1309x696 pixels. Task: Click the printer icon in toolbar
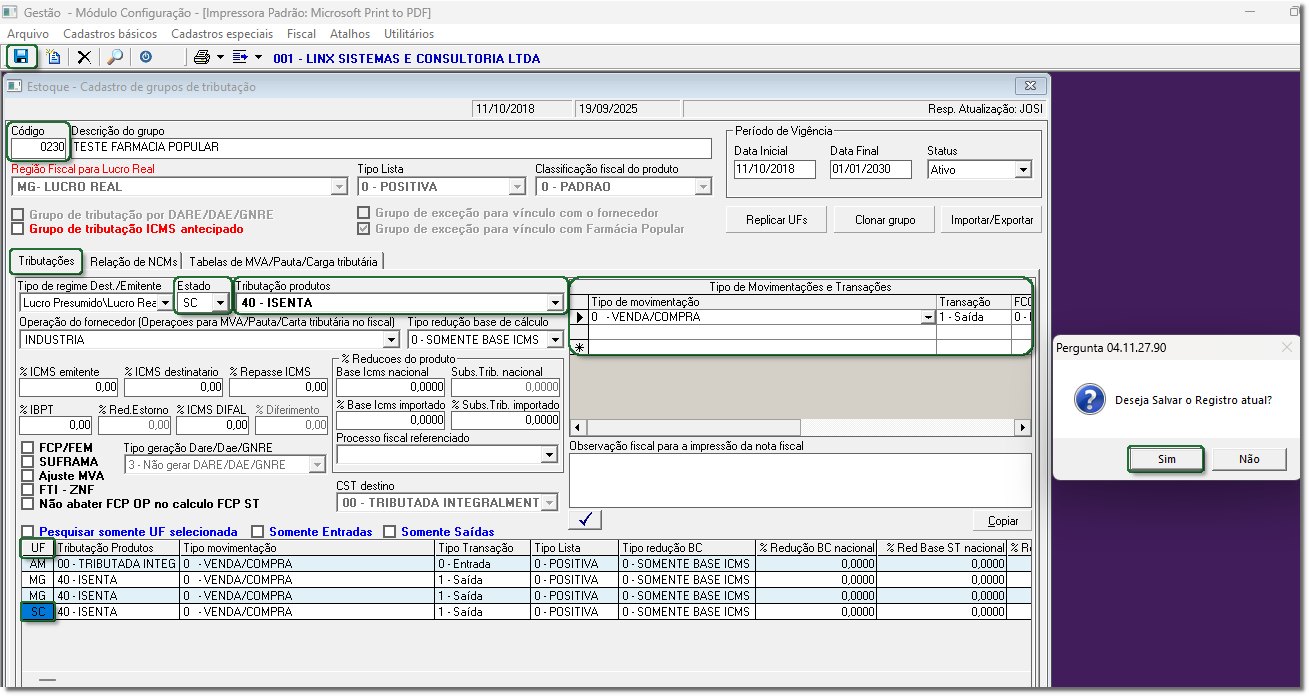point(202,57)
